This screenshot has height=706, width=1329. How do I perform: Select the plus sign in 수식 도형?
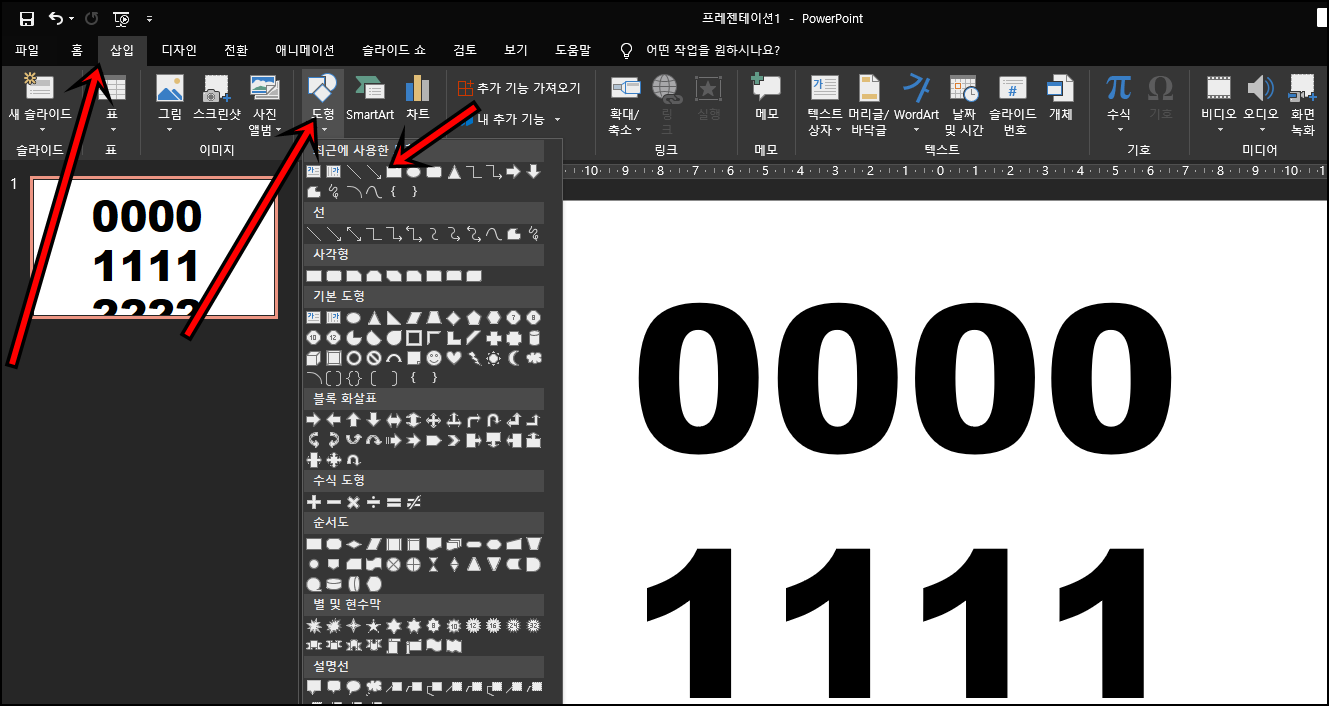tap(313, 502)
